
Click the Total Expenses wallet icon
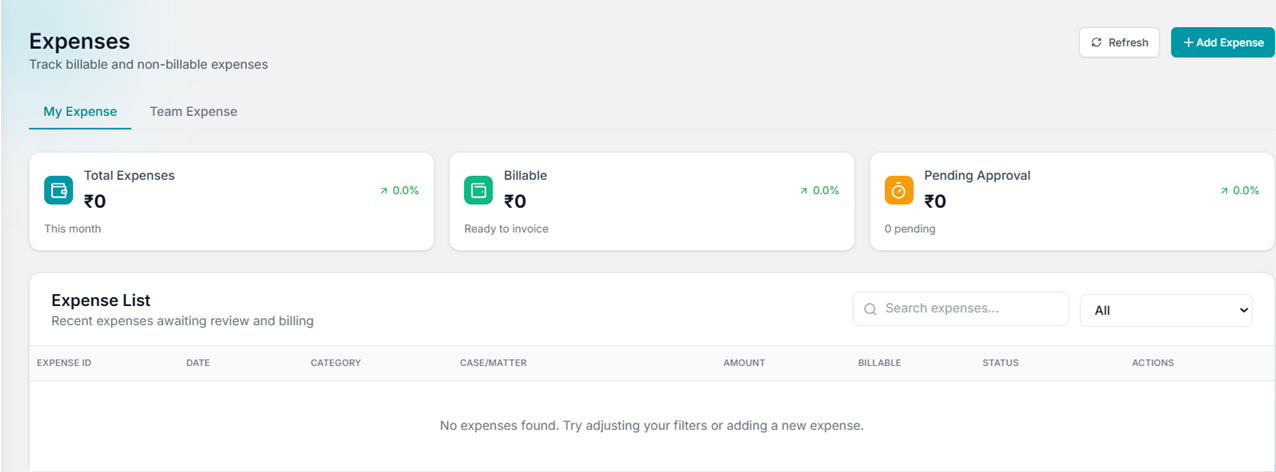point(59,190)
